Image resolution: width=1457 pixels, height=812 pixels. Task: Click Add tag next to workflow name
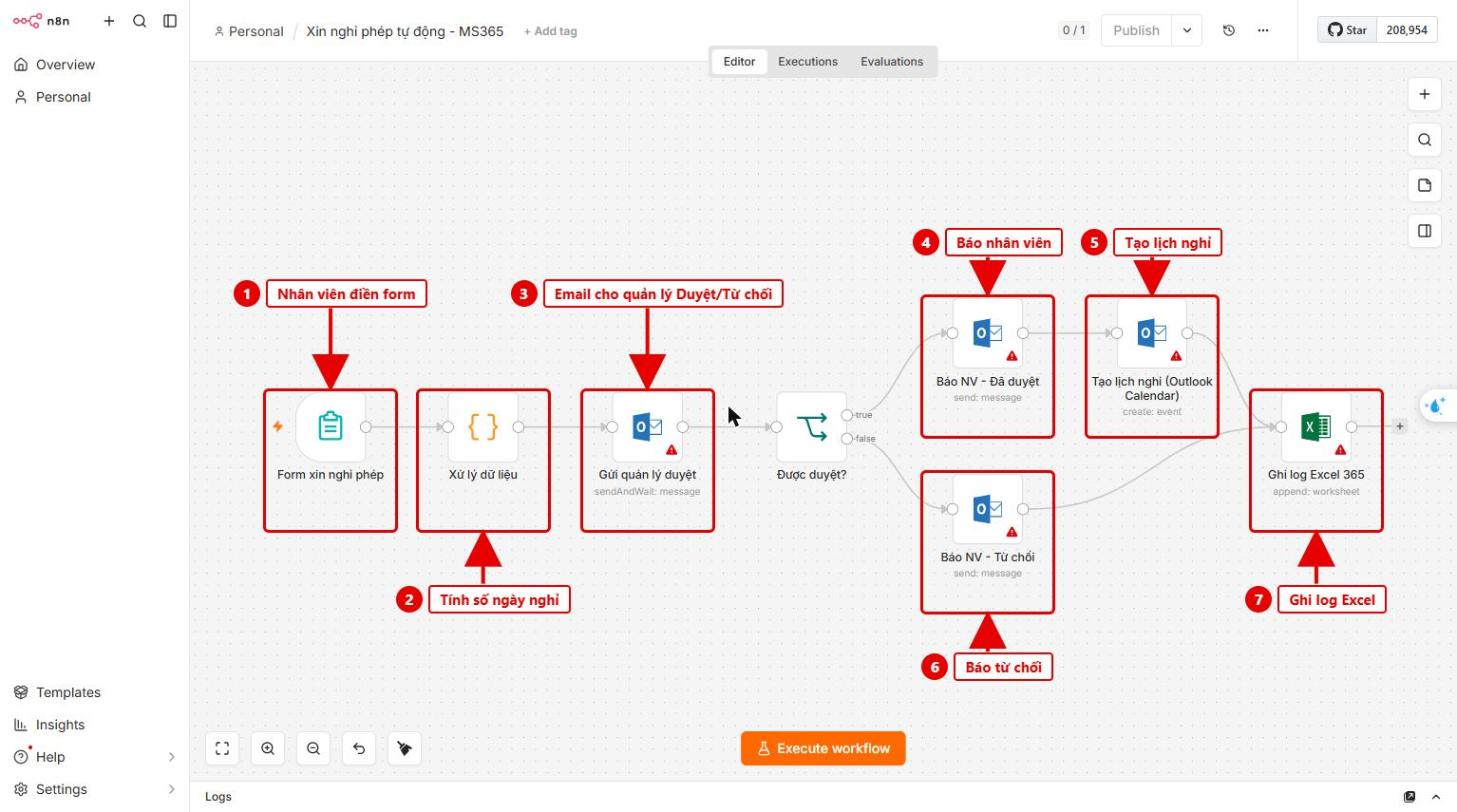[x=550, y=31]
